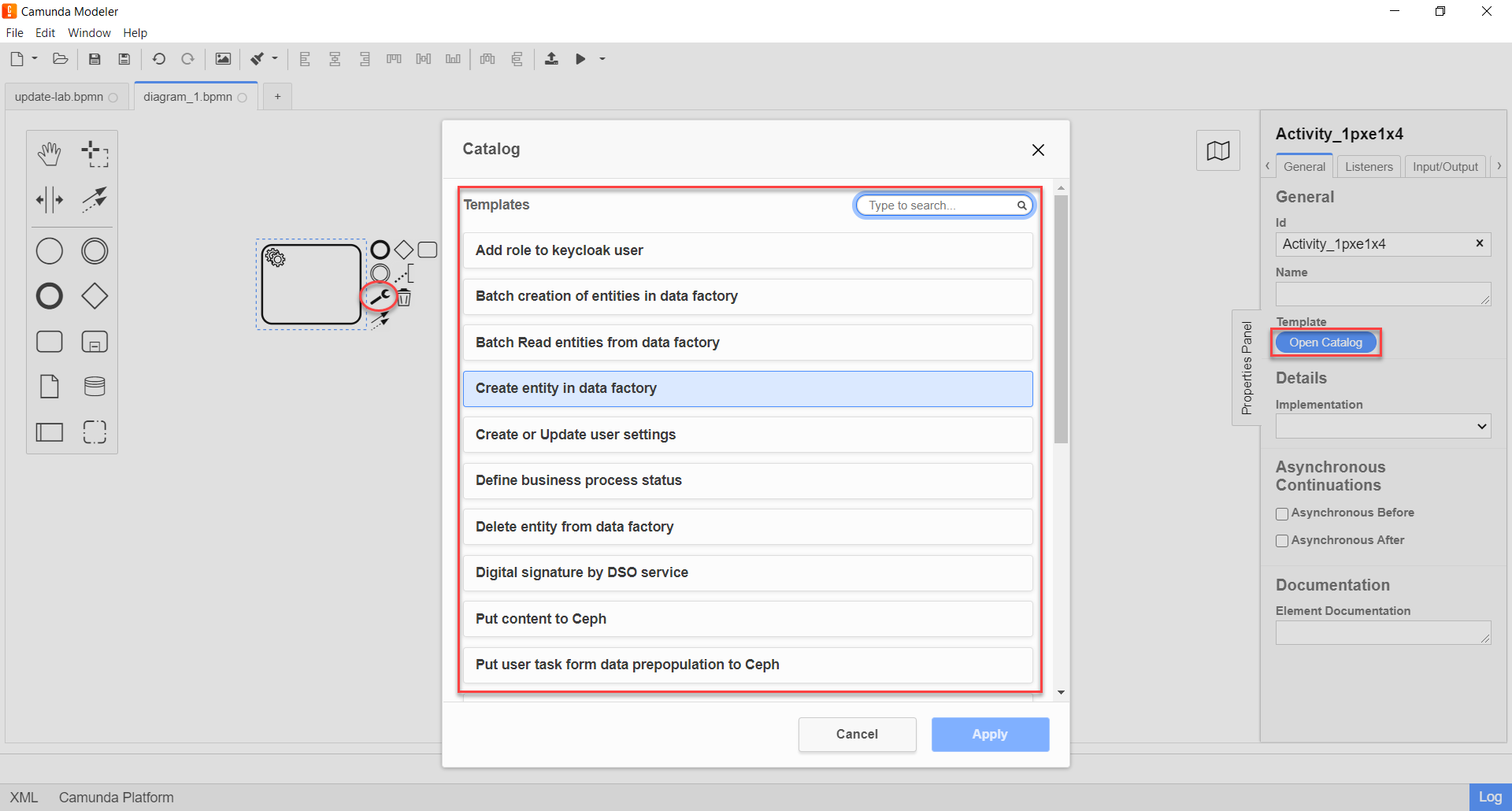
Task: Click the export as image icon
Action: pyautogui.click(x=224, y=59)
